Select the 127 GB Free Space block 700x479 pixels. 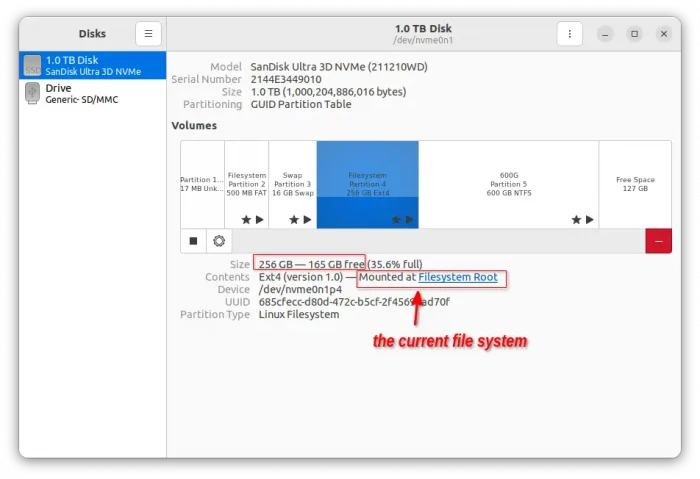pos(635,184)
